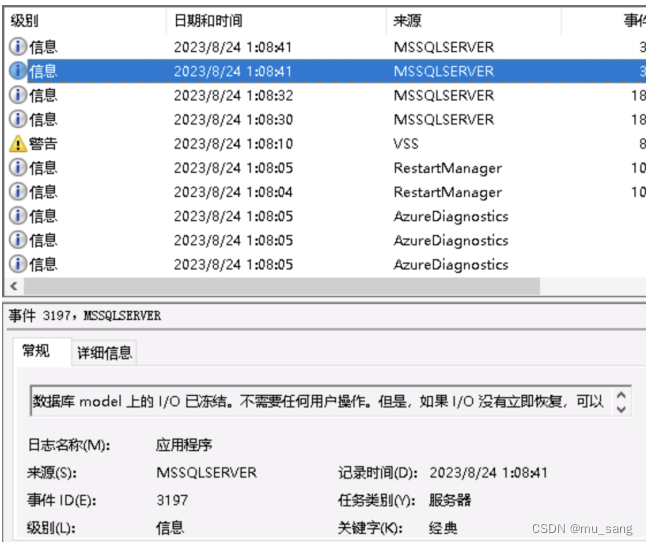Select MSSQLSERVER event at 1:08:30
The height and width of the screenshot is (545, 648).
point(326,119)
